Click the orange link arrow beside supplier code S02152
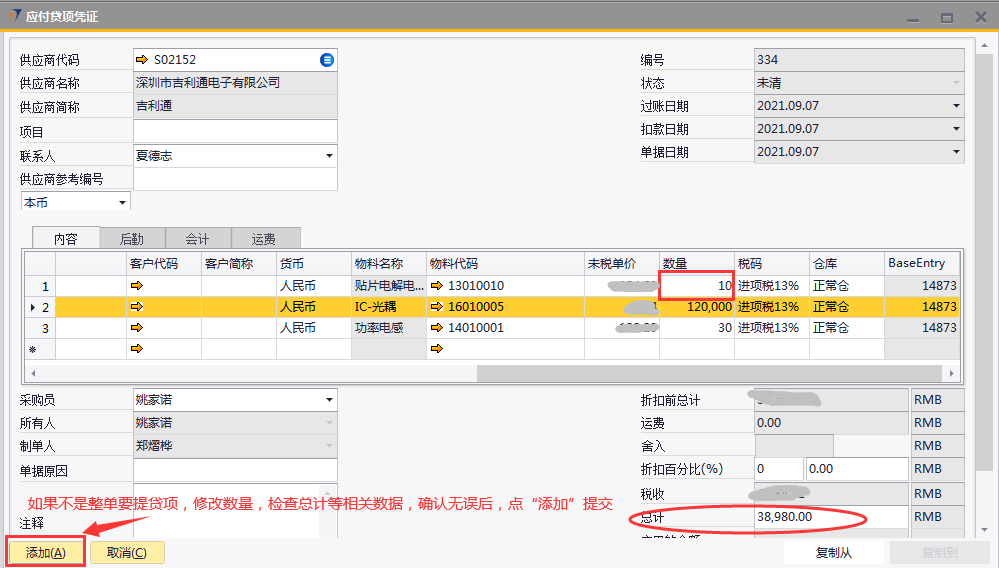This screenshot has height=568, width=999. tap(143, 60)
